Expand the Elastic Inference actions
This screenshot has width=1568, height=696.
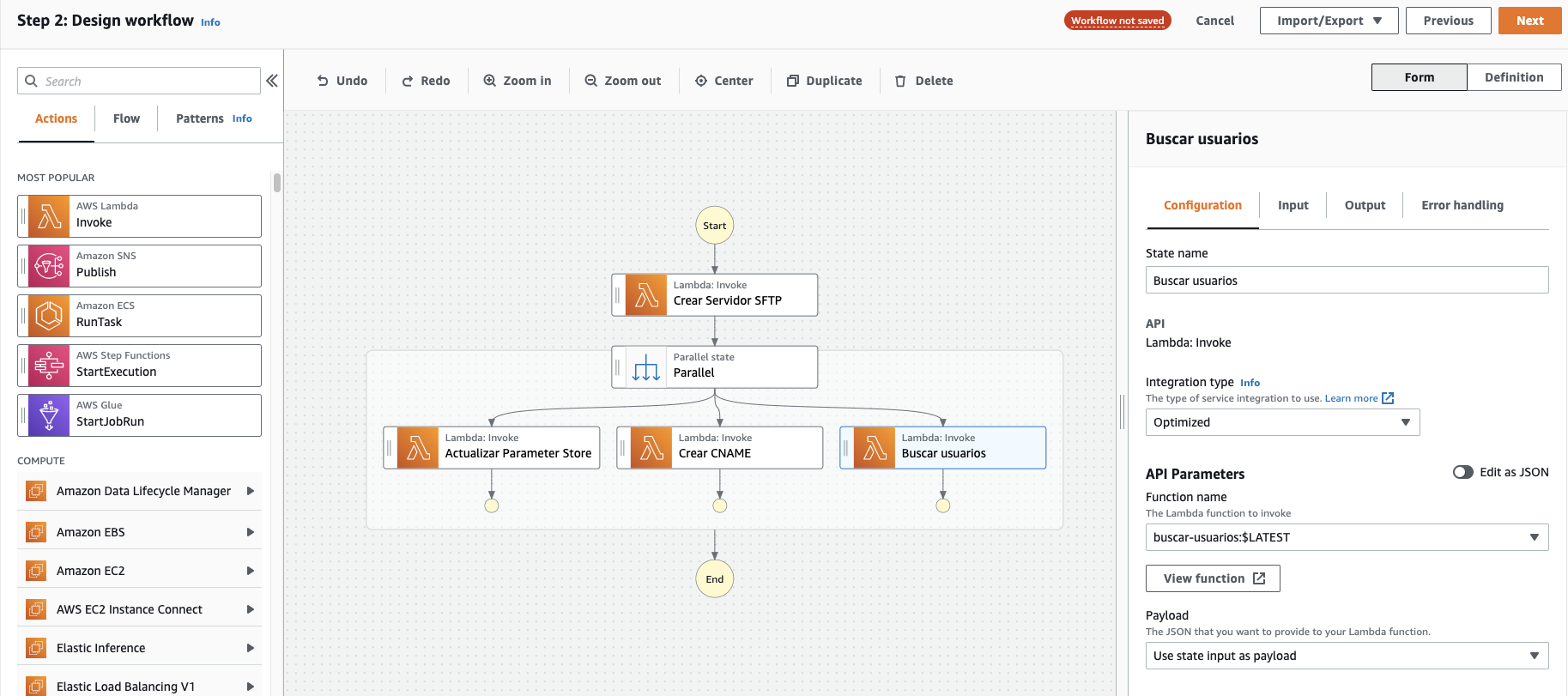251,648
